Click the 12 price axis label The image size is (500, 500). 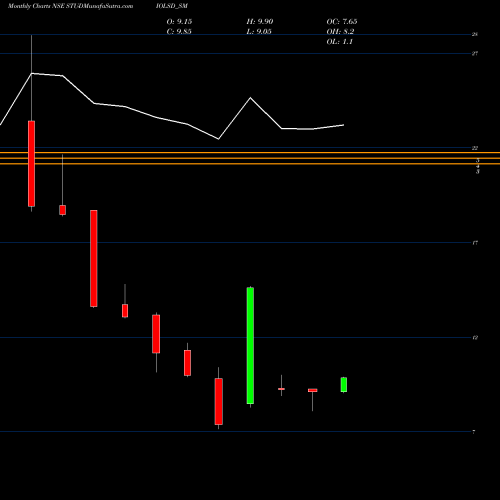[x=475, y=338]
